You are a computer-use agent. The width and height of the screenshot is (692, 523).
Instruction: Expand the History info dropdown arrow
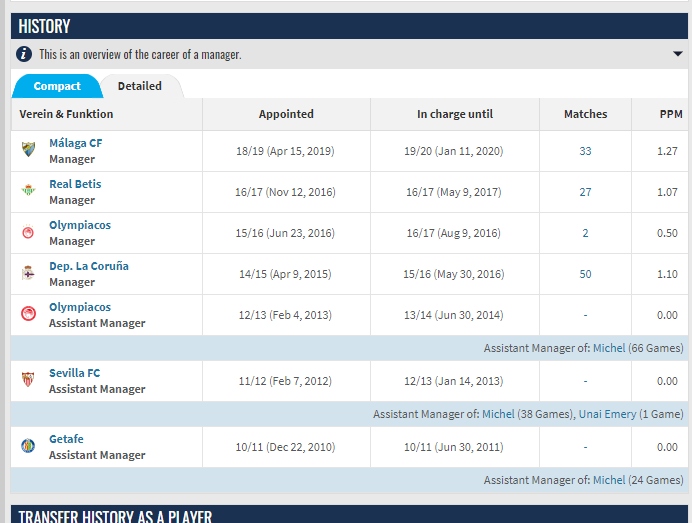(678, 54)
